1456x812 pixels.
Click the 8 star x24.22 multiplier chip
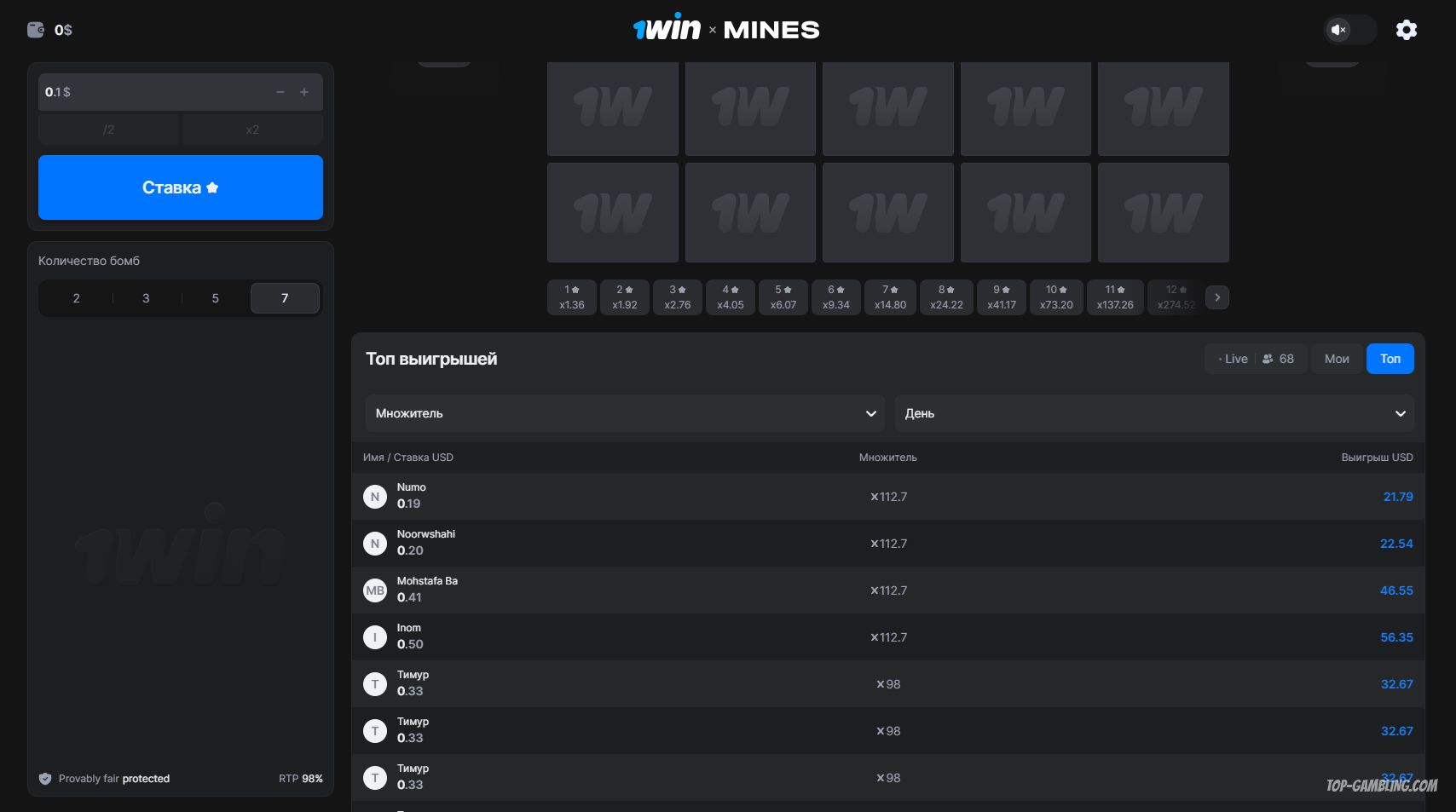coord(947,297)
